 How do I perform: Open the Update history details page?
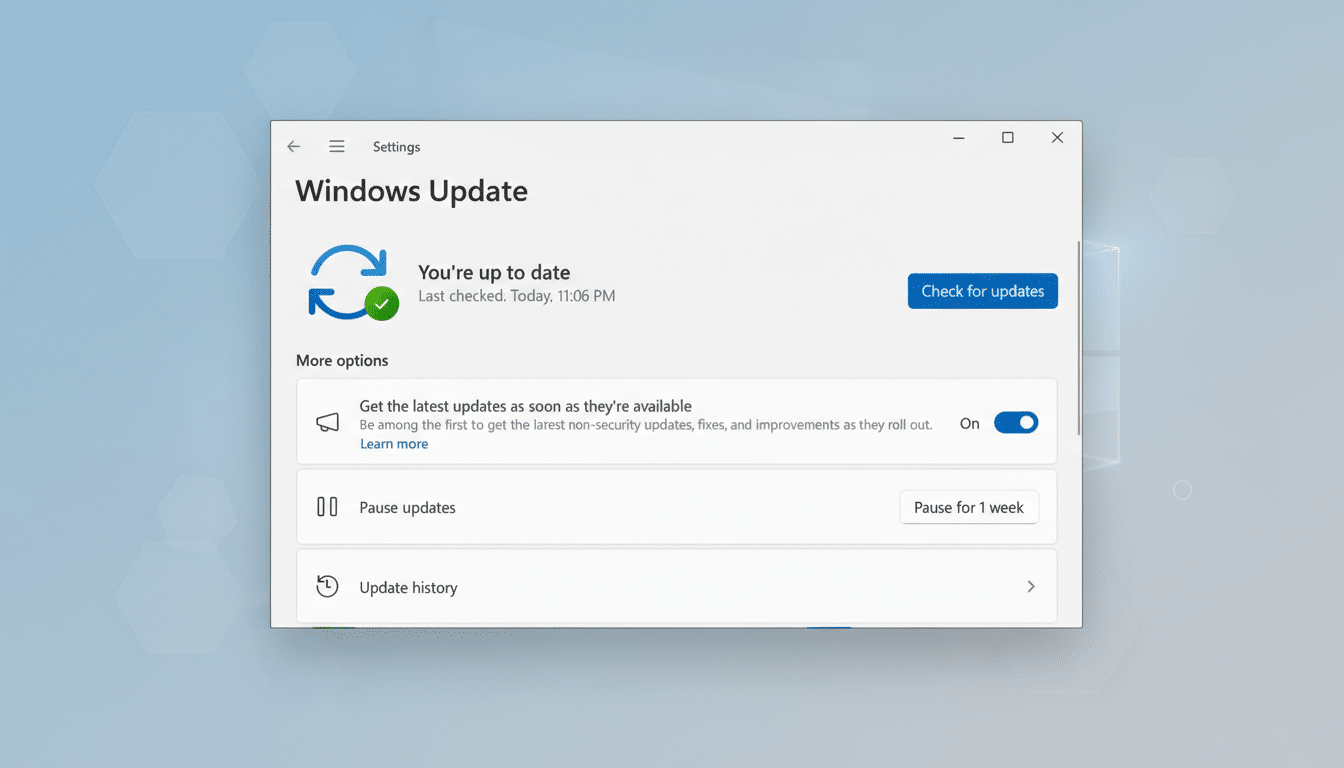click(x=676, y=586)
